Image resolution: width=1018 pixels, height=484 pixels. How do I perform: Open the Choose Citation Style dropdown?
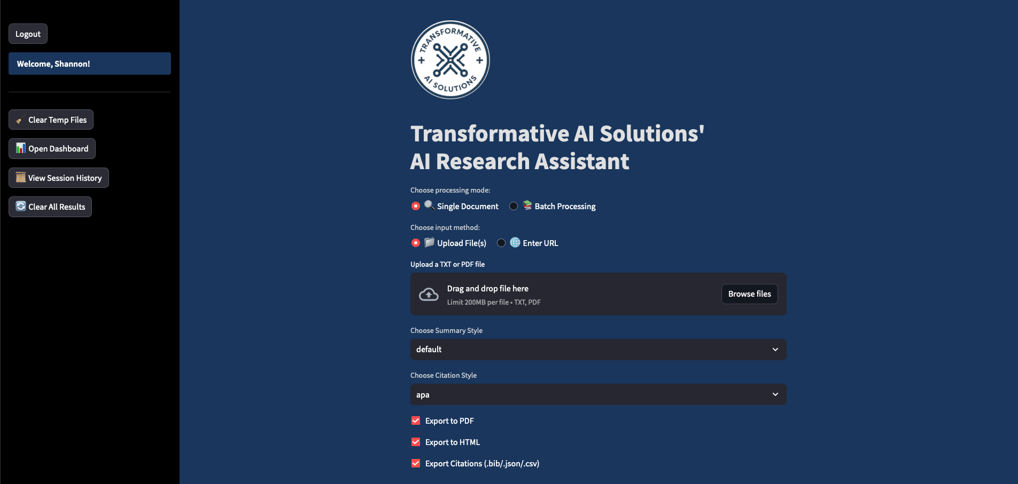(598, 394)
